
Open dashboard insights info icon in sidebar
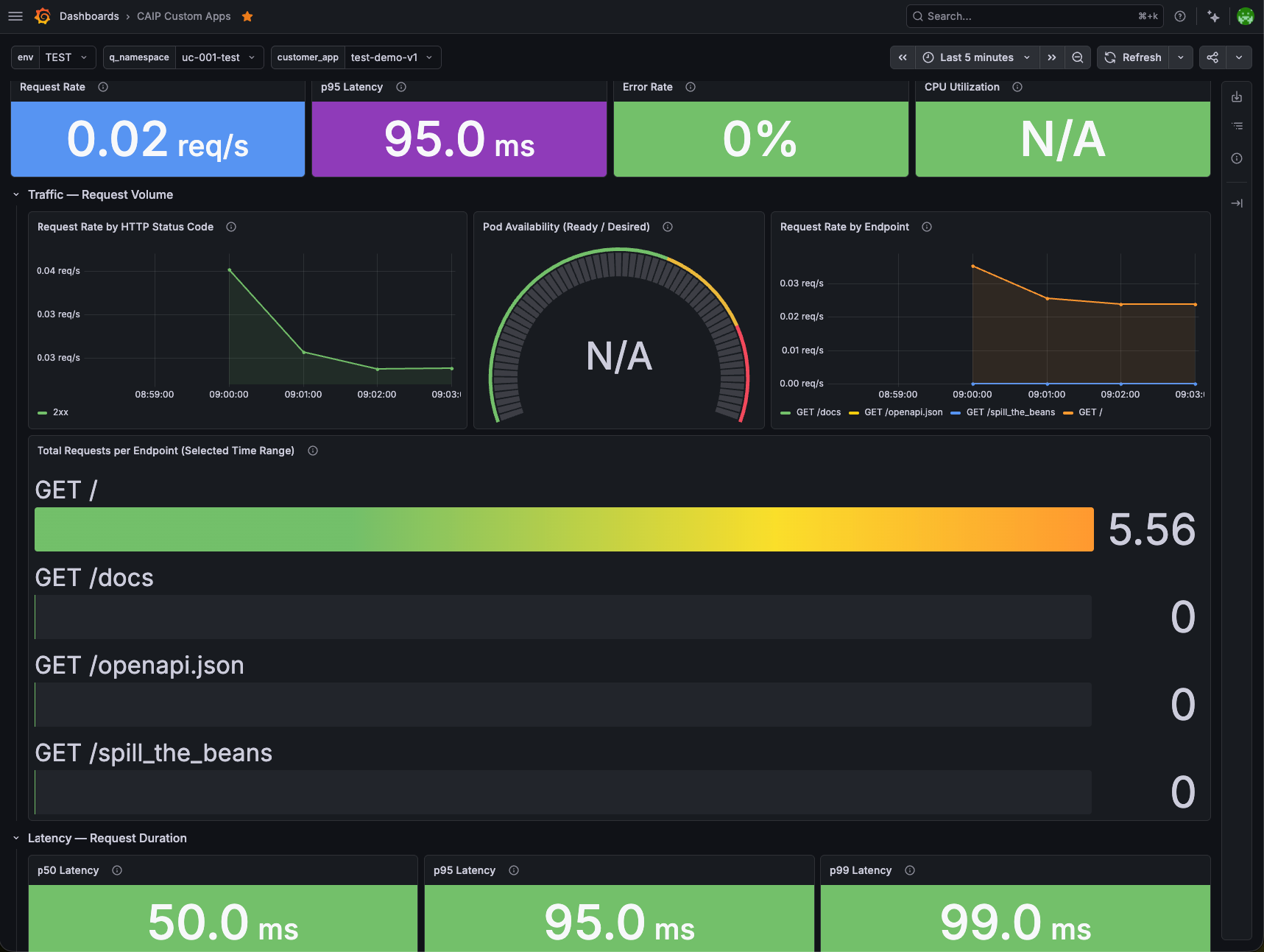(x=1237, y=158)
